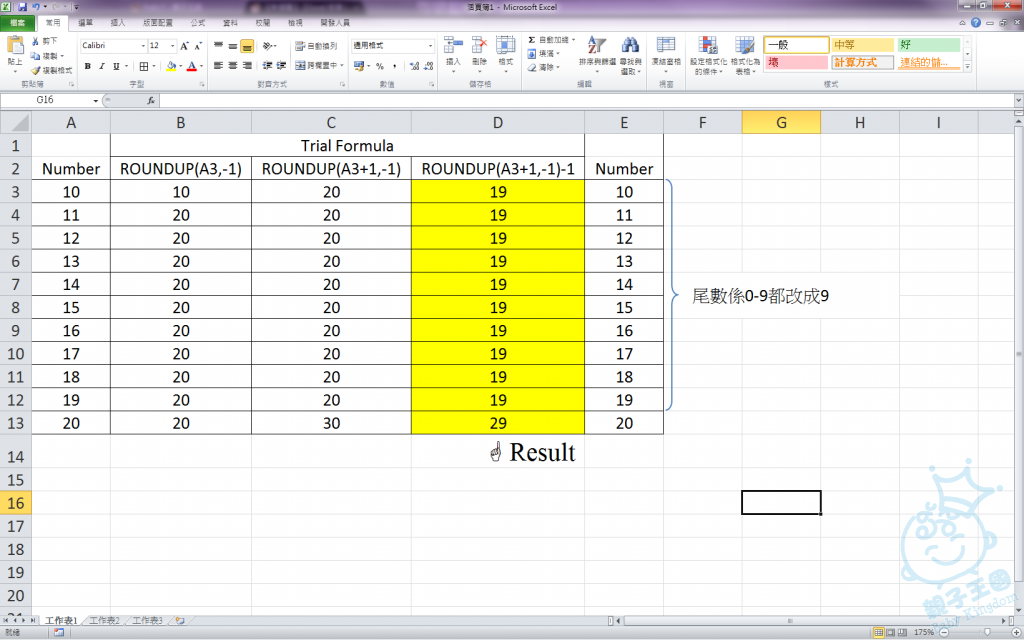Viewport: 1024px width, 640px height.
Task: Open the 檔案 File tab
Action: pyautogui.click(x=18, y=22)
